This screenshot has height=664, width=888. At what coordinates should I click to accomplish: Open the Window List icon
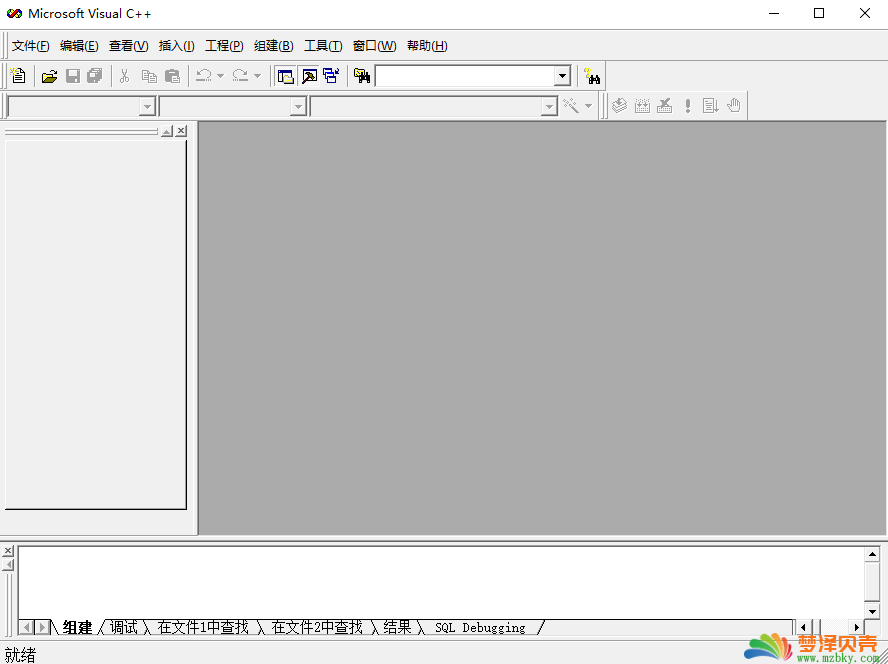pos(331,76)
